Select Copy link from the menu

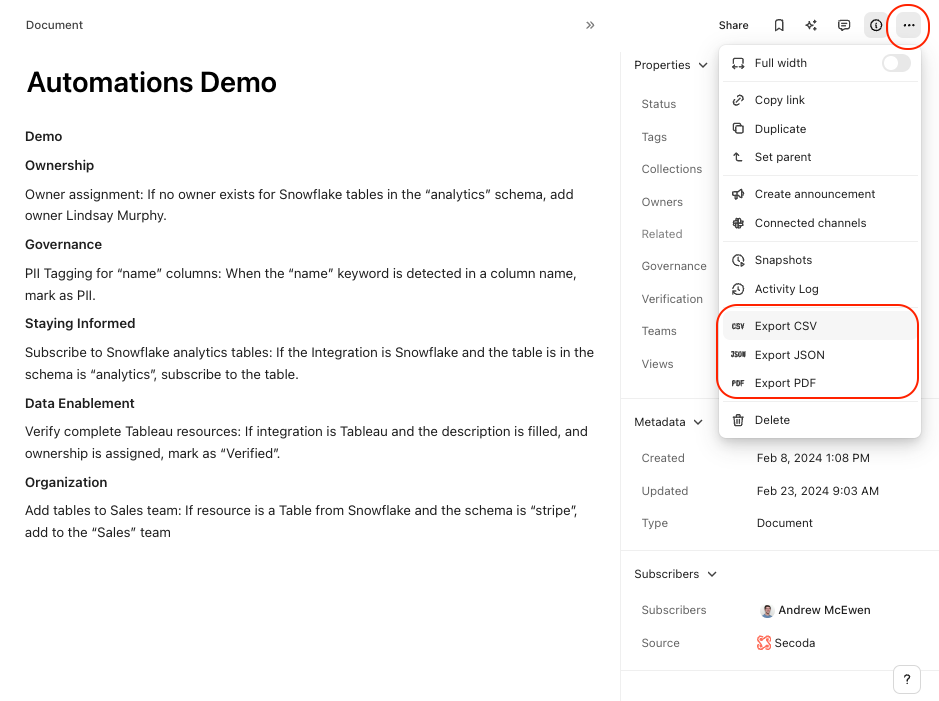[779, 100]
